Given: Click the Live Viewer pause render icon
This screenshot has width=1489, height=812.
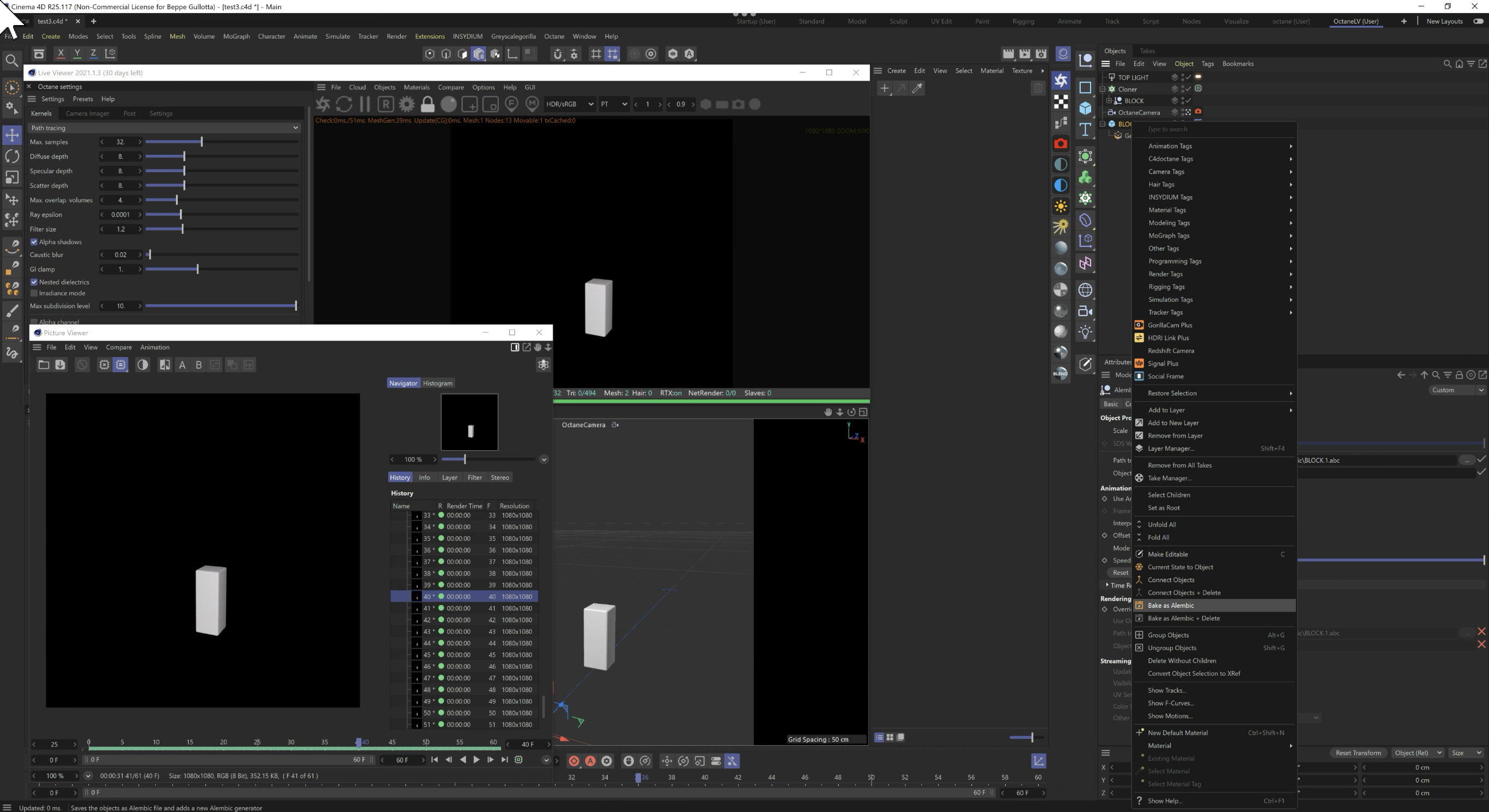Looking at the screenshot, I should (365, 105).
